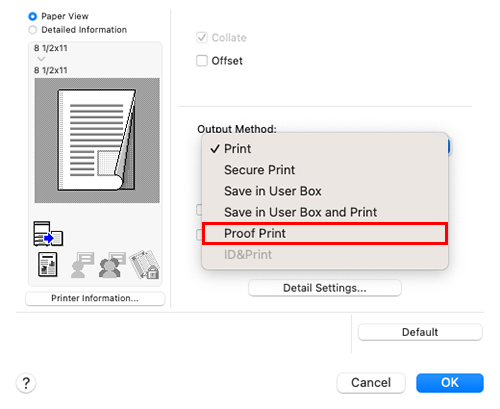
Task: Select the Paper View radio button
Action: point(32,16)
